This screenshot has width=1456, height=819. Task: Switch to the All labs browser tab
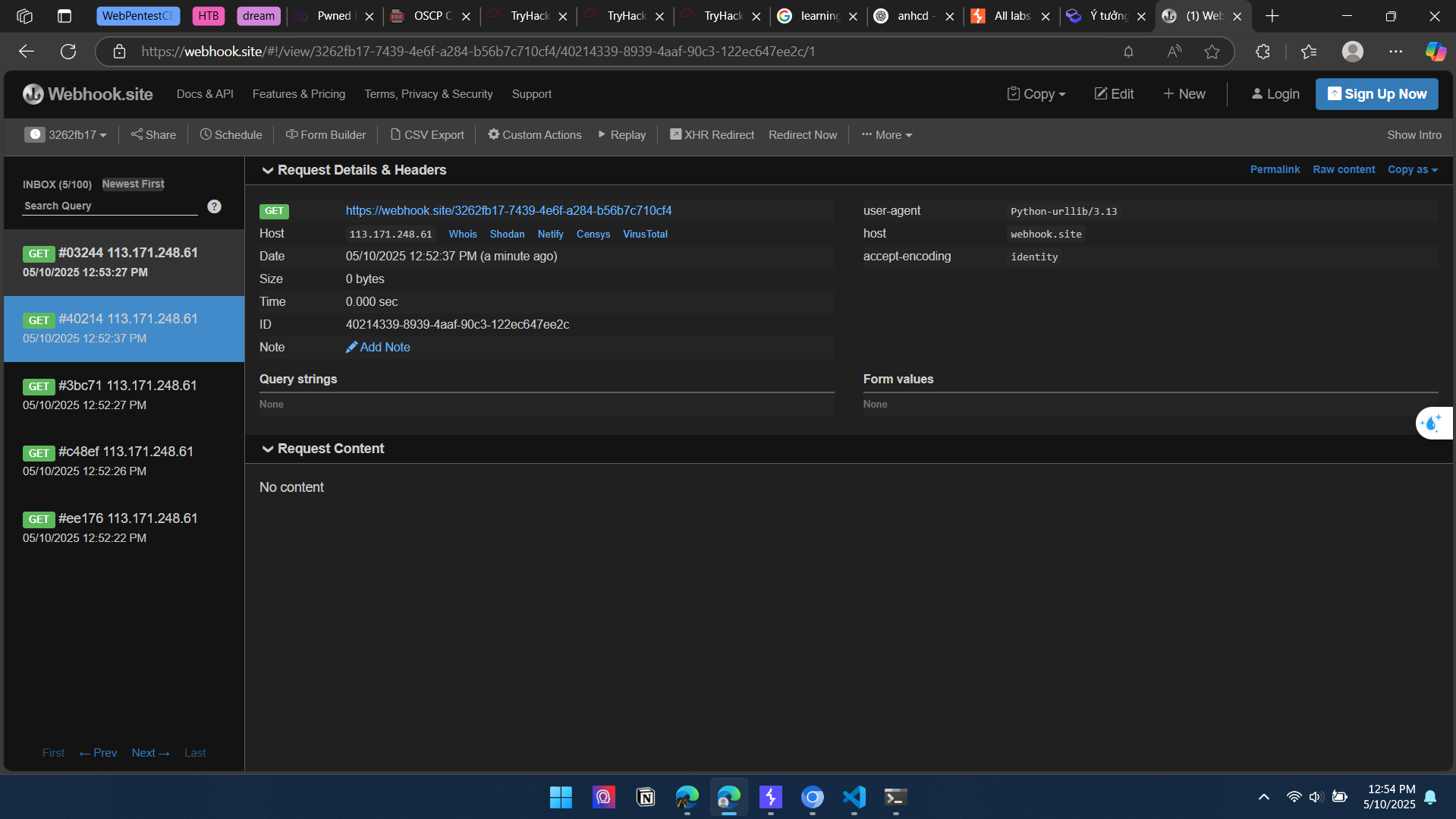(x=1011, y=16)
